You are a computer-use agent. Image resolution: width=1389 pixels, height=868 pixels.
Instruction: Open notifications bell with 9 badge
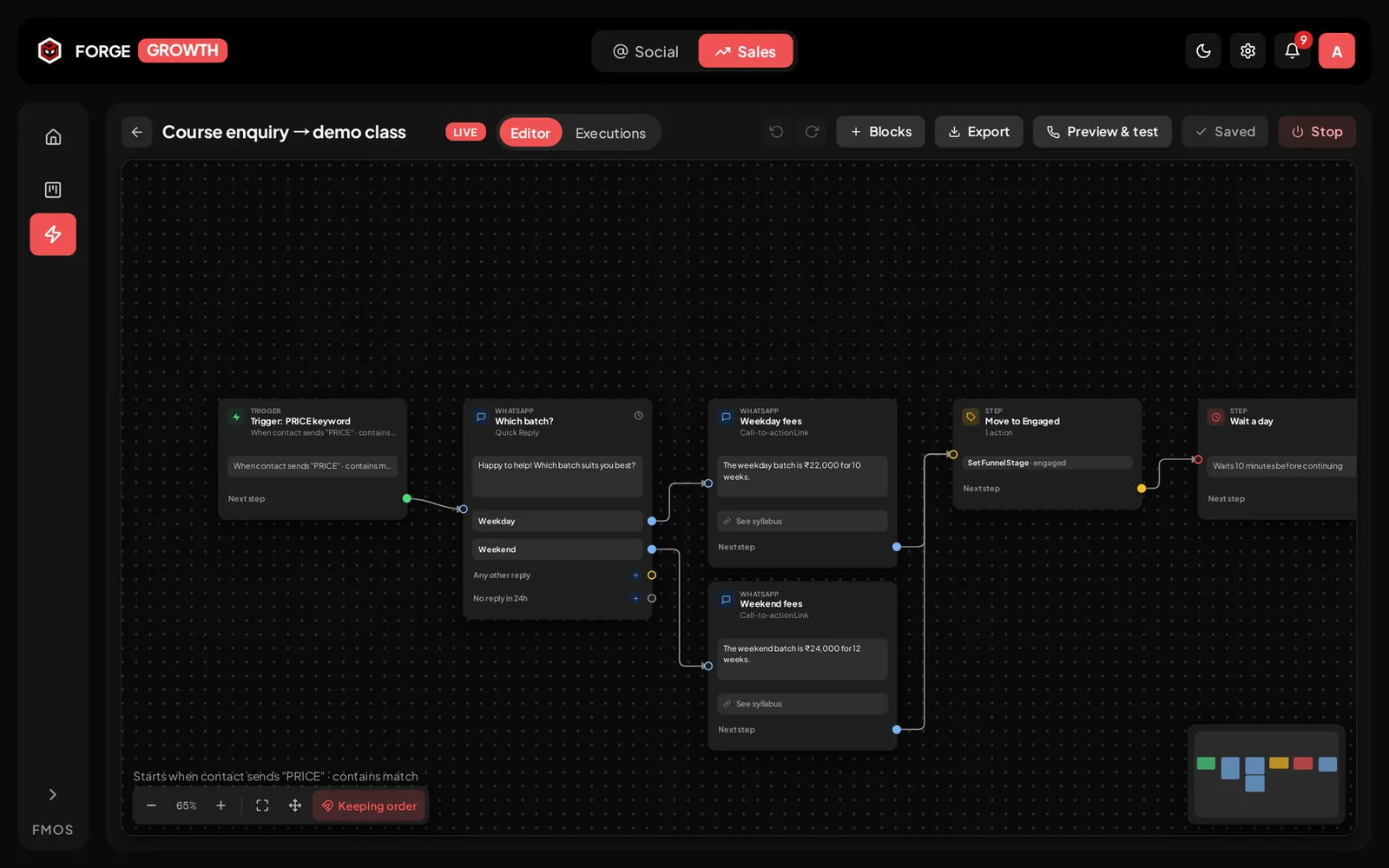tap(1292, 51)
